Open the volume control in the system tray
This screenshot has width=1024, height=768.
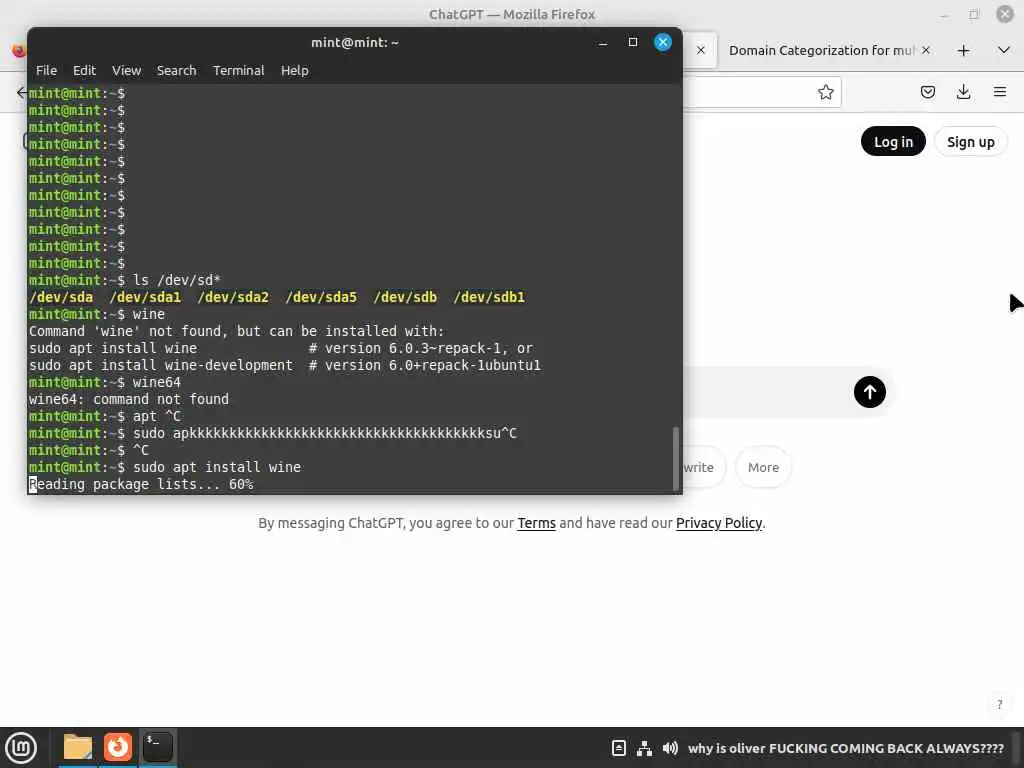pyautogui.click(x=670, y=748)
